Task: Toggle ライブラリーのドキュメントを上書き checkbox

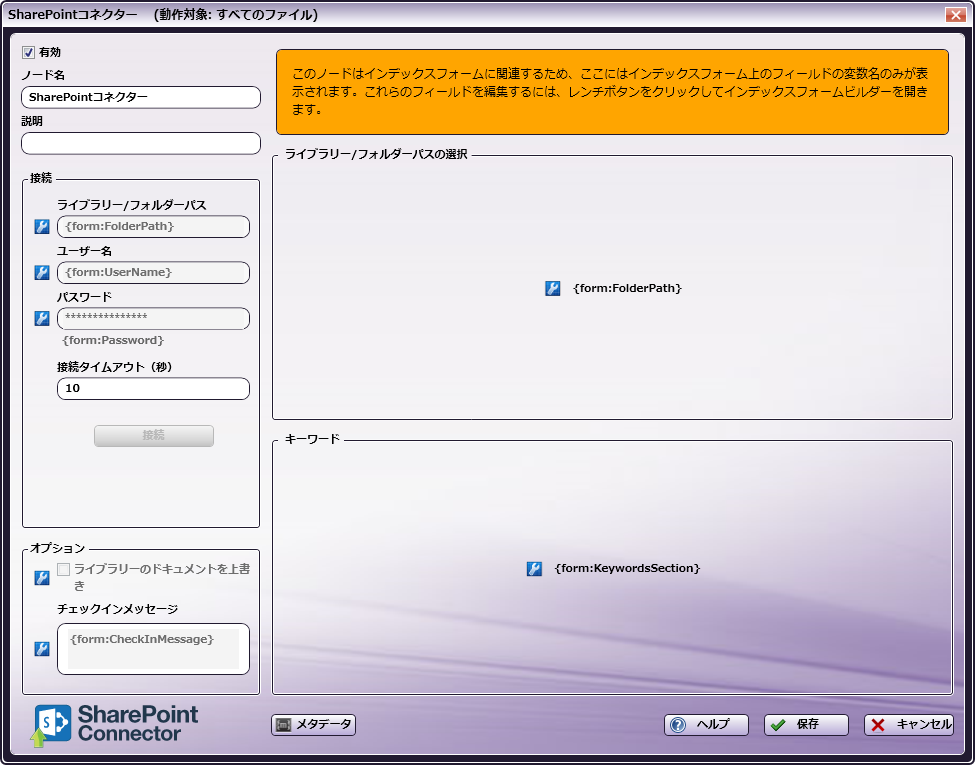Action: click(x=63, y=569)
